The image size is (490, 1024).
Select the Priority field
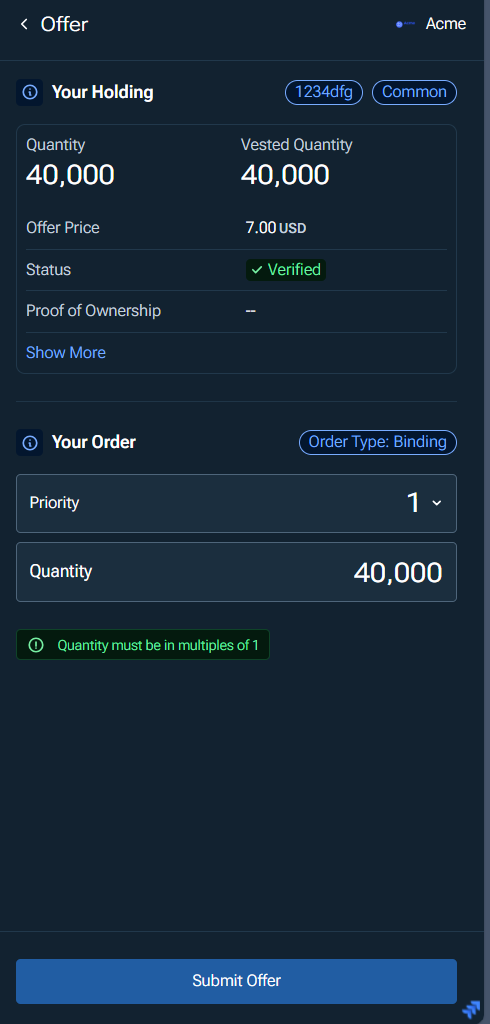[237, 503]
